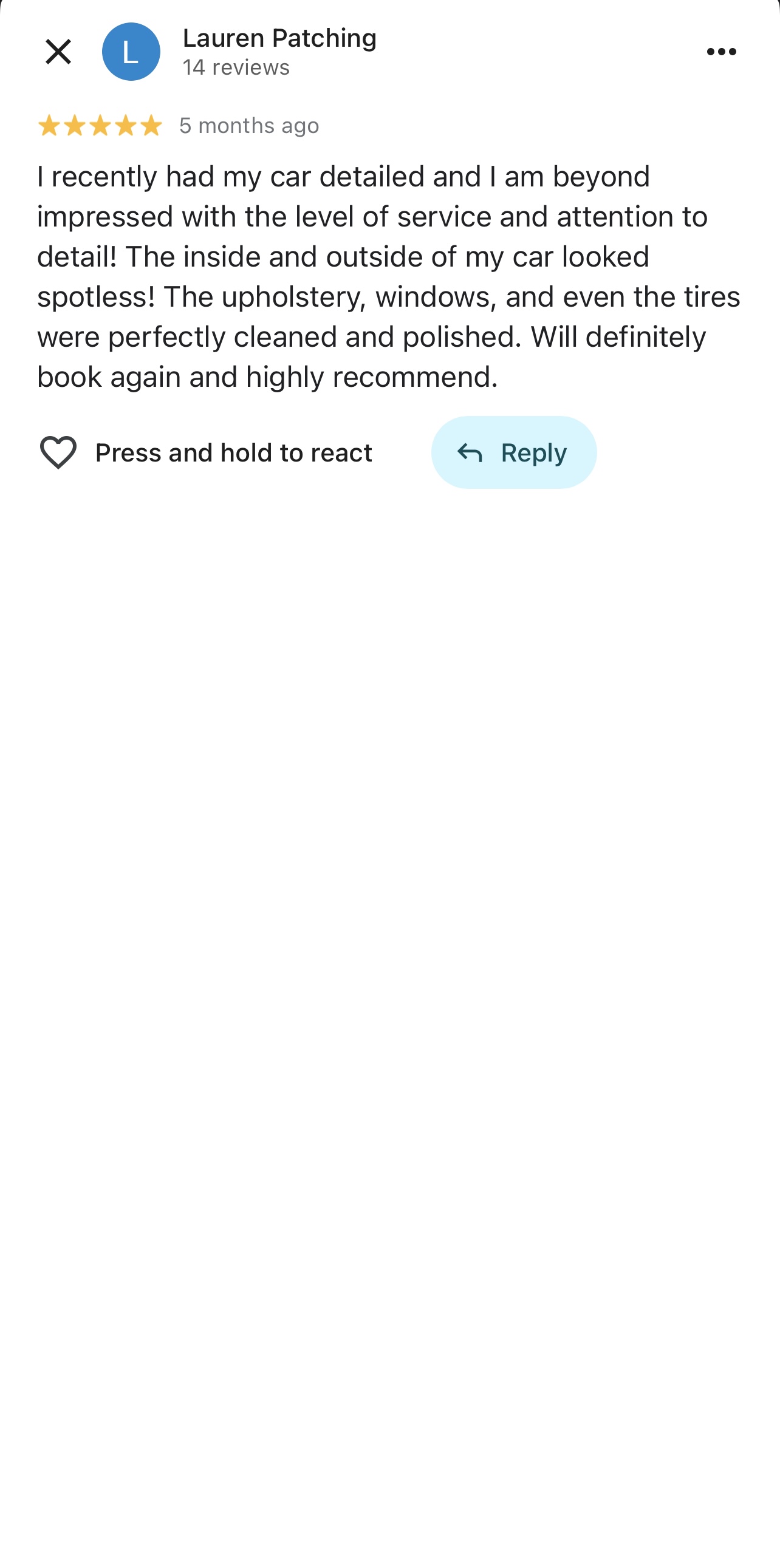Open Lauren Patching's profile name

pyautogui.click(x=279, y=38)
